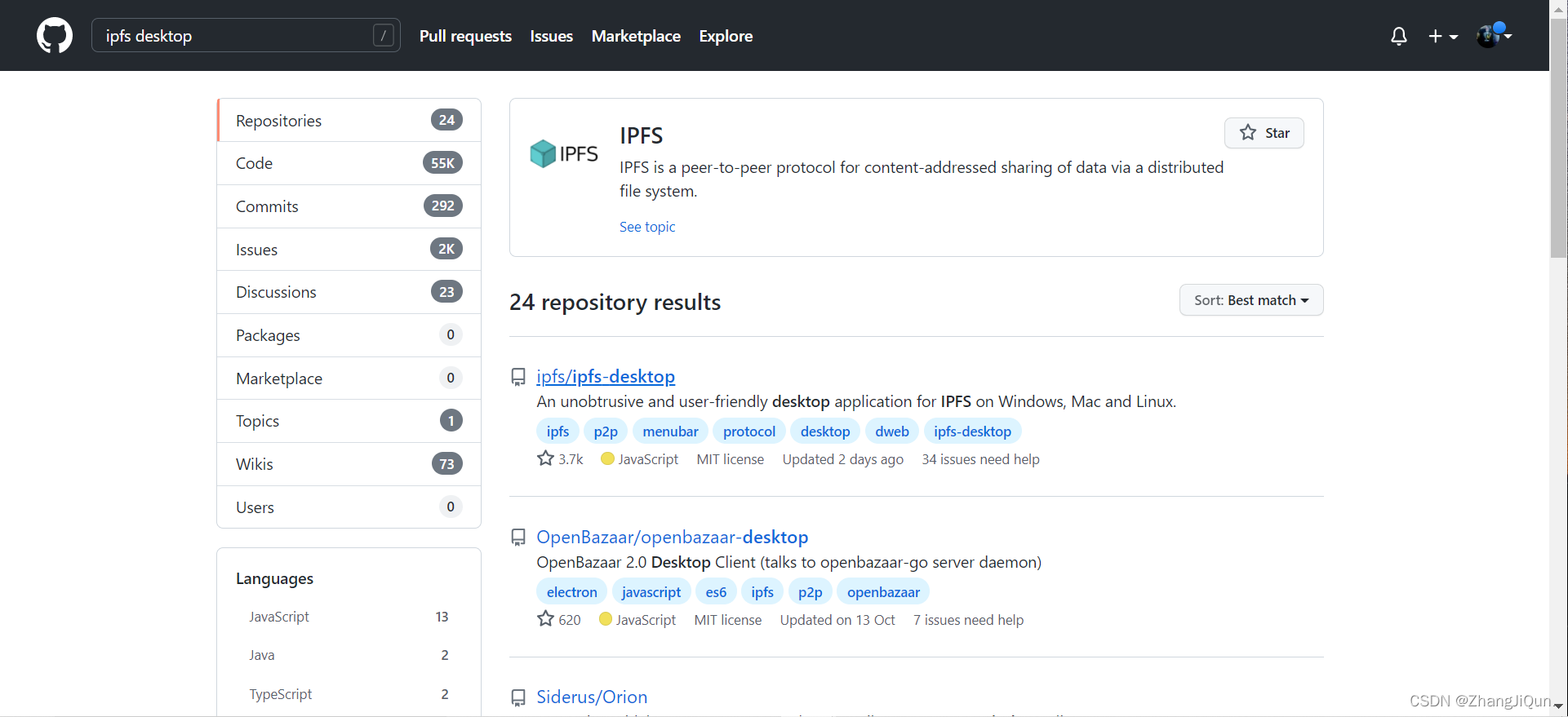Open the 620 stargazers link

[x=559, y=620]
